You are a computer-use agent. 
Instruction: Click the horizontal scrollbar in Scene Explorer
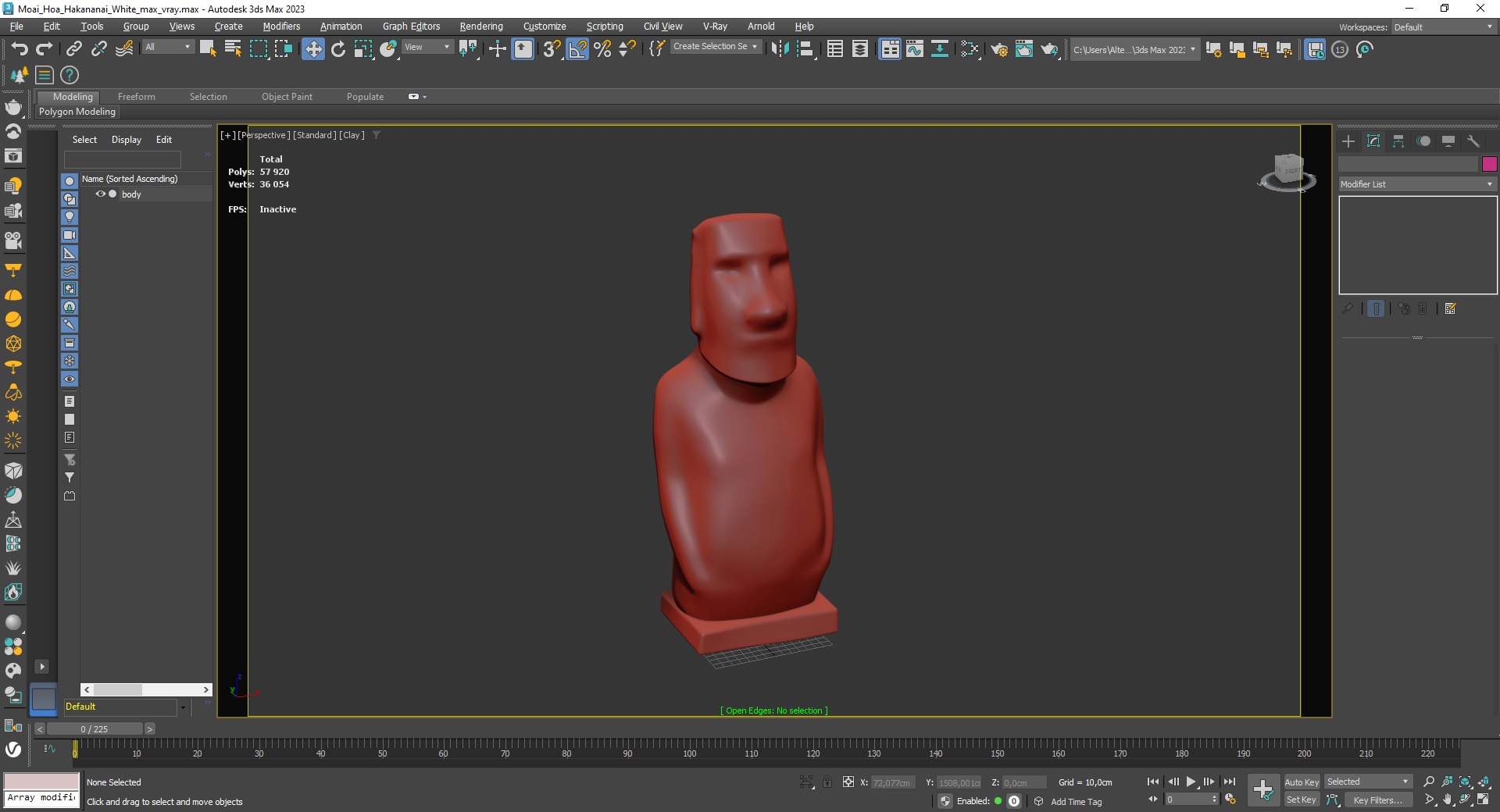(x=146, y=689)
